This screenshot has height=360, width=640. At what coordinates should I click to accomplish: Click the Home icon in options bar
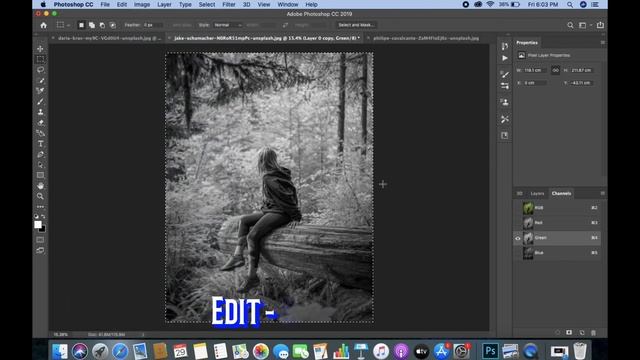(x=43, y=25)
